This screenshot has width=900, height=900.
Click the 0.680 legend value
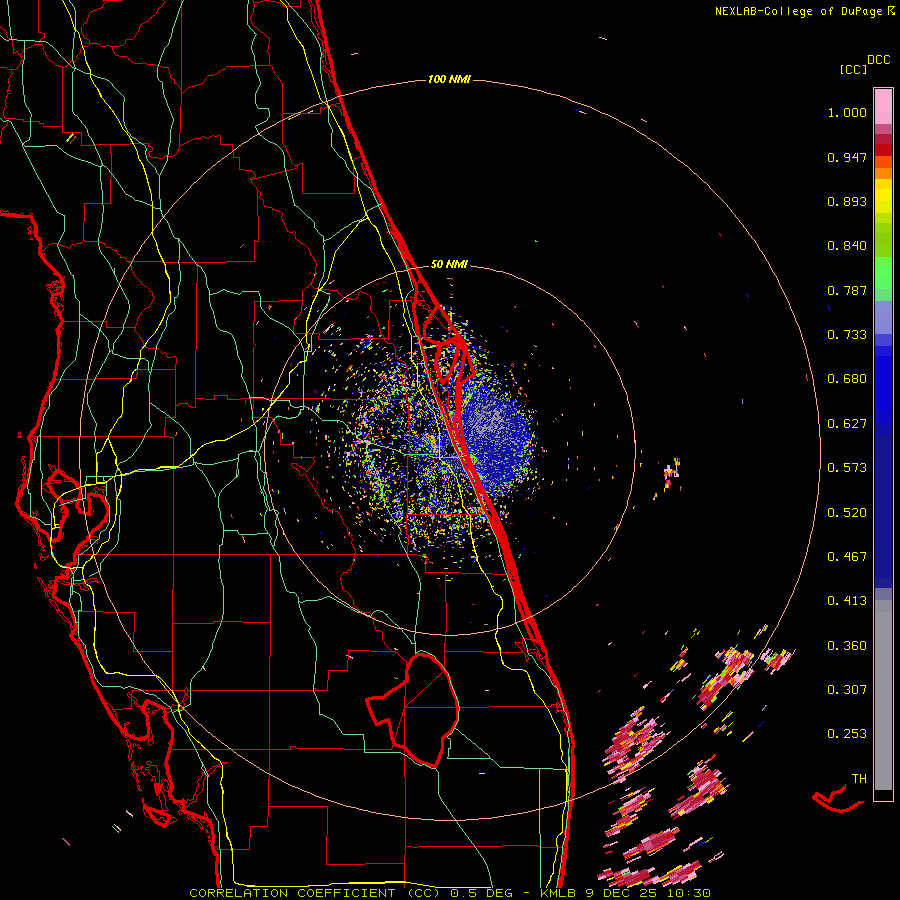(x=847, y=379)
